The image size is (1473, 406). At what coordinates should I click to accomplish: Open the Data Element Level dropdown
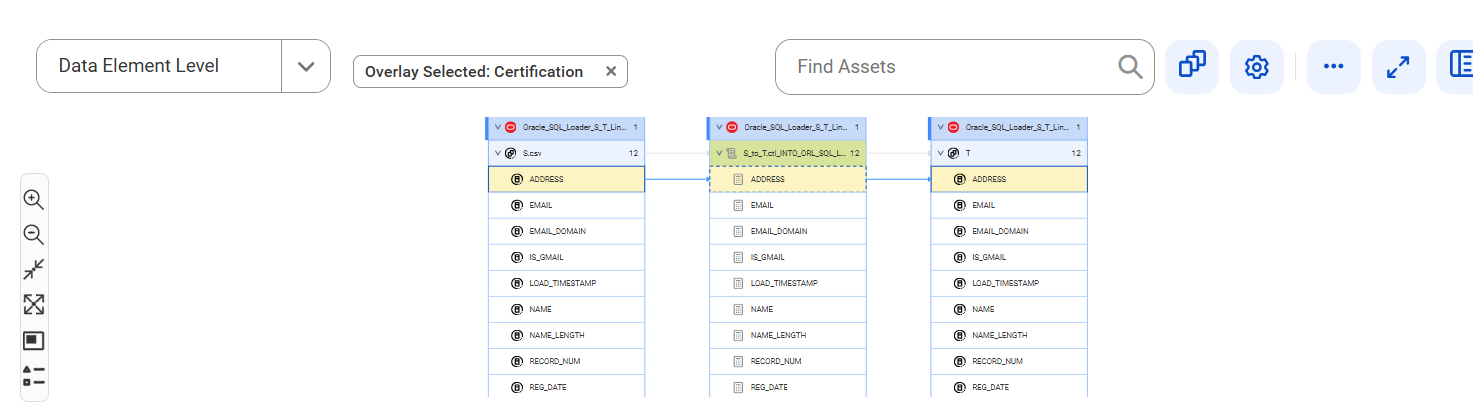pos(306,66)
